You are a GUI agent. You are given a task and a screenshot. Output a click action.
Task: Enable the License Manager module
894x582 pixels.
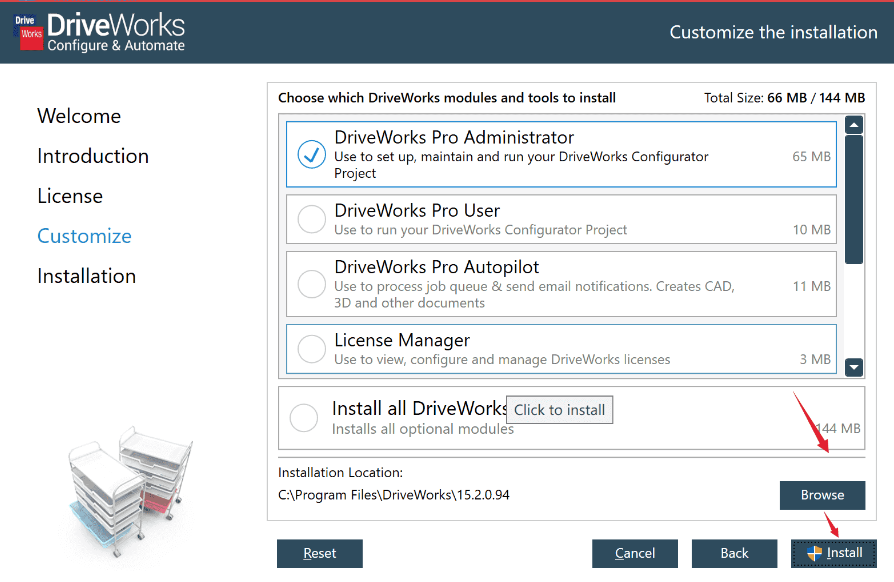point(310,348)
